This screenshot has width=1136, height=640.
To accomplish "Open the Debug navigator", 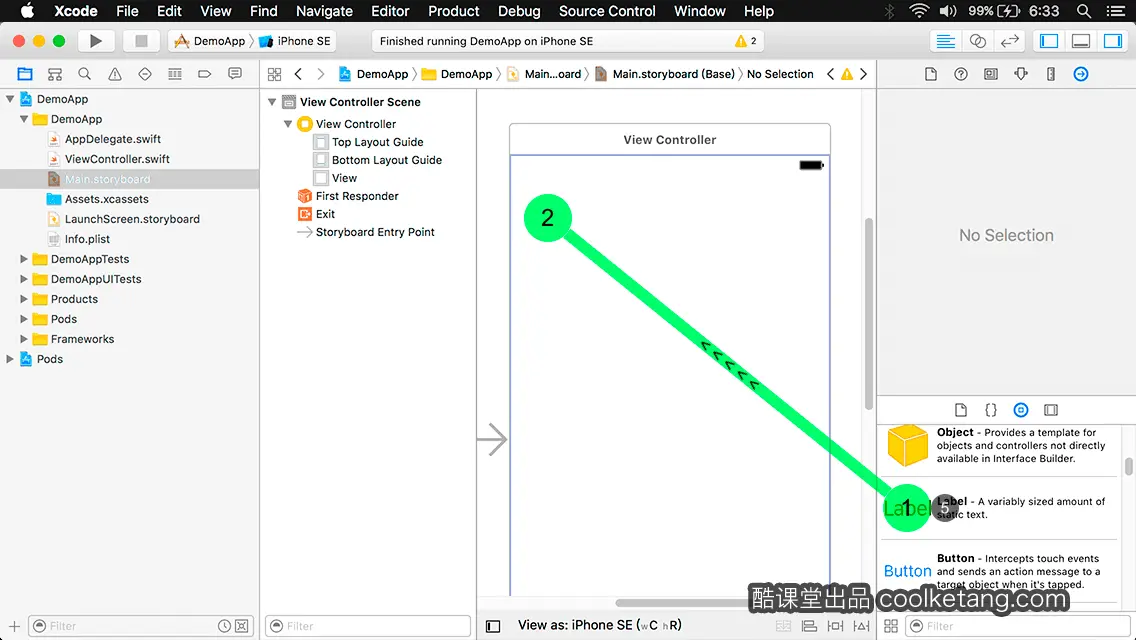I will pos(175,74).
